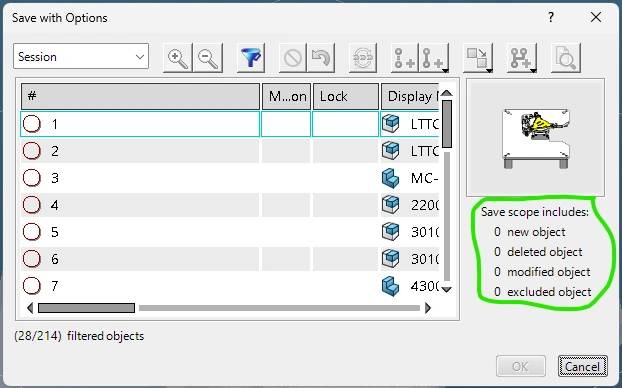The width and height of the screenshot is (622, 388).
Task: Click the first add-node plus icon
Action: pyautogui.click(x=405, y=58)
